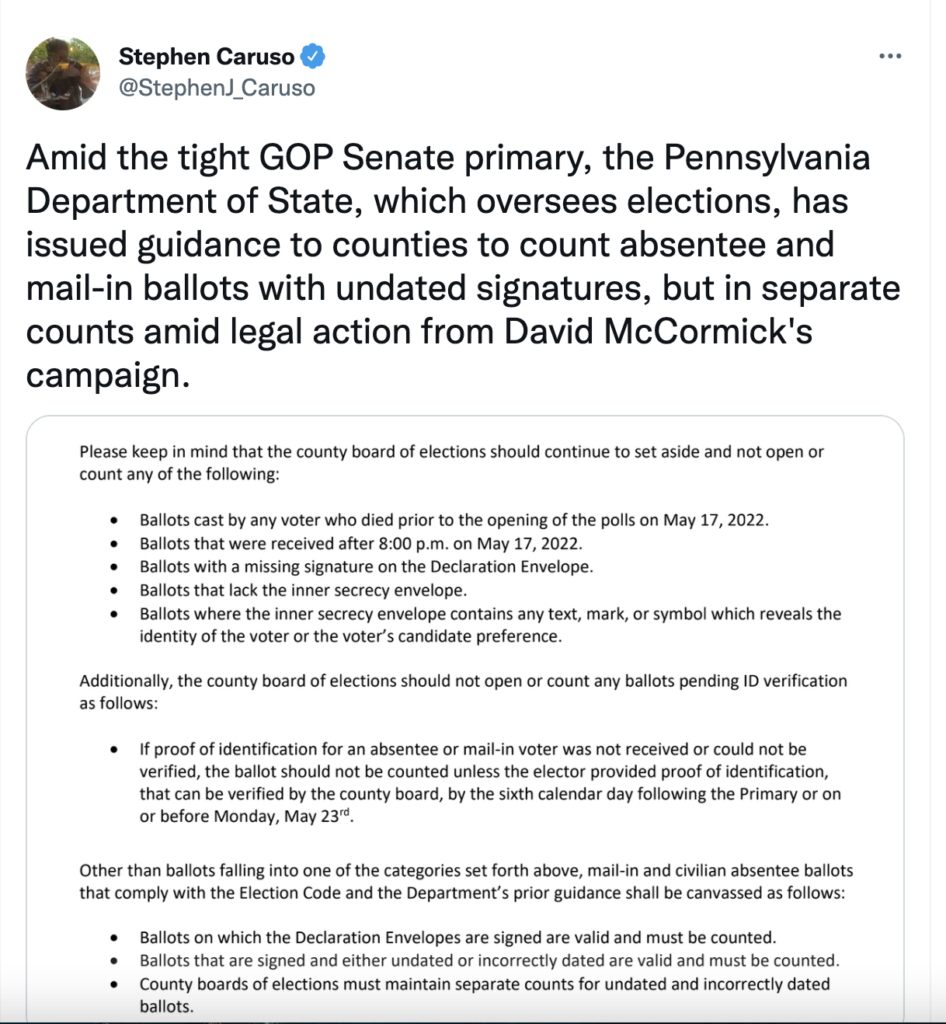
Task: Click the 'Additionally, the county board' paragraph
Action: (x=462, y=691)
